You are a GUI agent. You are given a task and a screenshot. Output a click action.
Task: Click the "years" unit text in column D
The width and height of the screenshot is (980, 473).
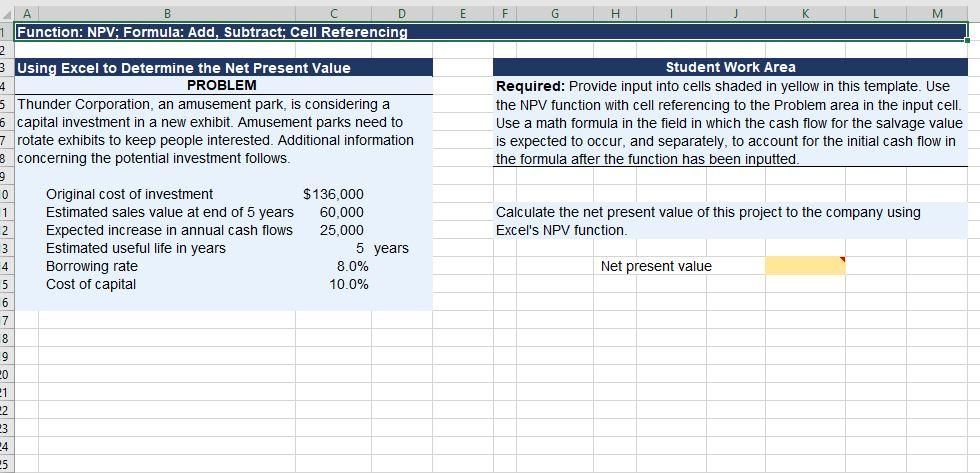click(391, 249)
